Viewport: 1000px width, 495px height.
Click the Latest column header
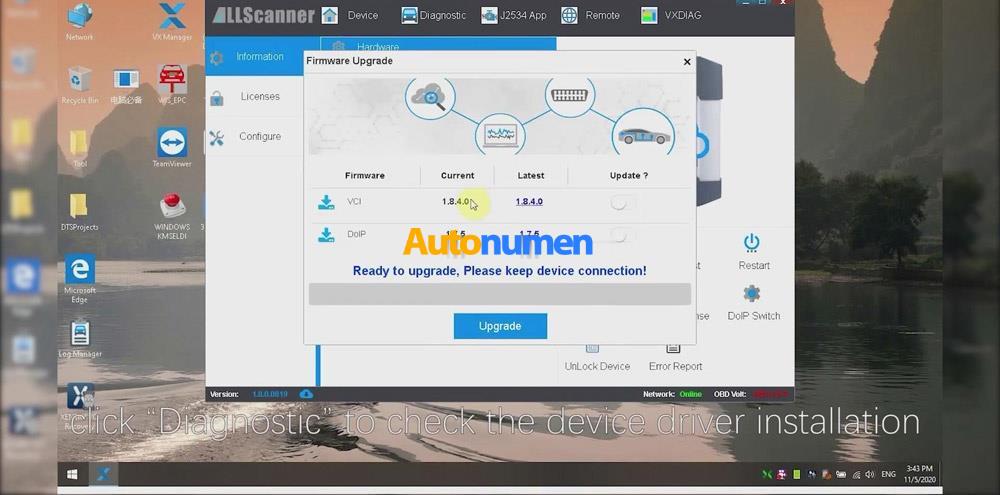pyautogui.click(x=531, y=175)
